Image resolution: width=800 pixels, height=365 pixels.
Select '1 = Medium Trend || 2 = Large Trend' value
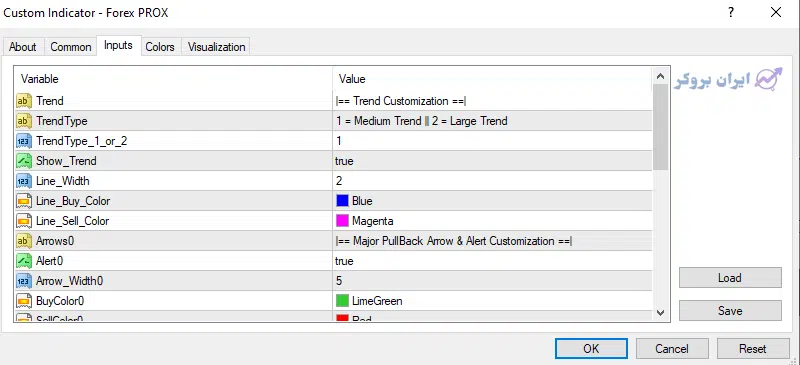pos(421,121)
